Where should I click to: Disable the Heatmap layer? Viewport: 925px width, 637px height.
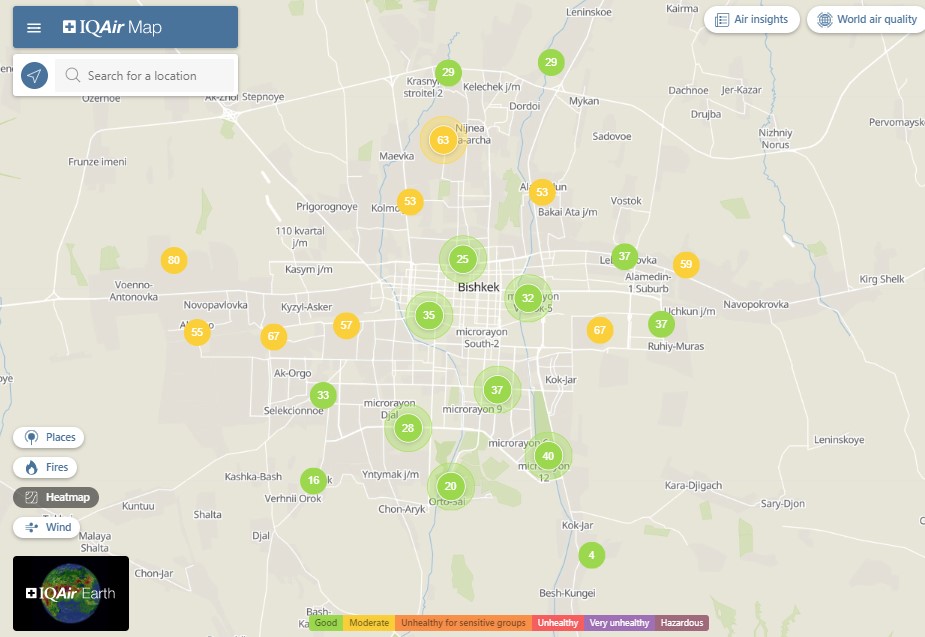coord(56,497)
